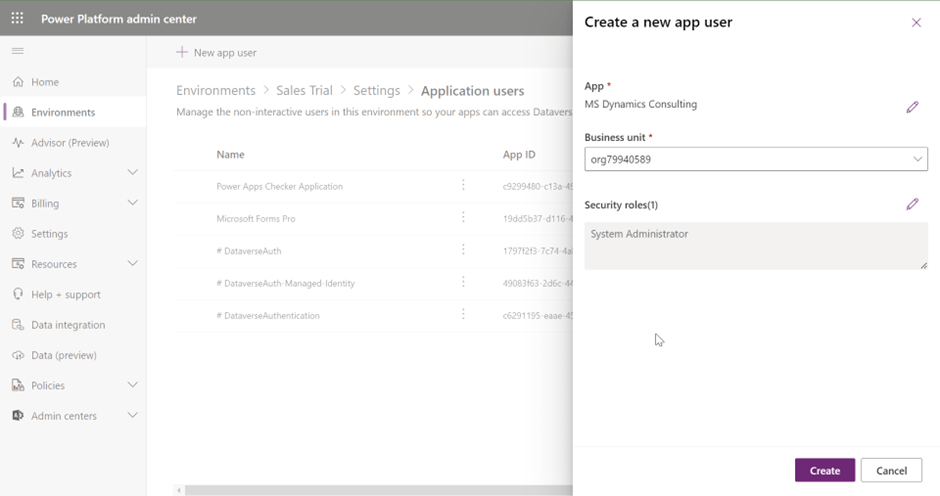Screen dimensions: 940x496
Task: Select Data integration in the sidebar
Action: tap(67, 325)
